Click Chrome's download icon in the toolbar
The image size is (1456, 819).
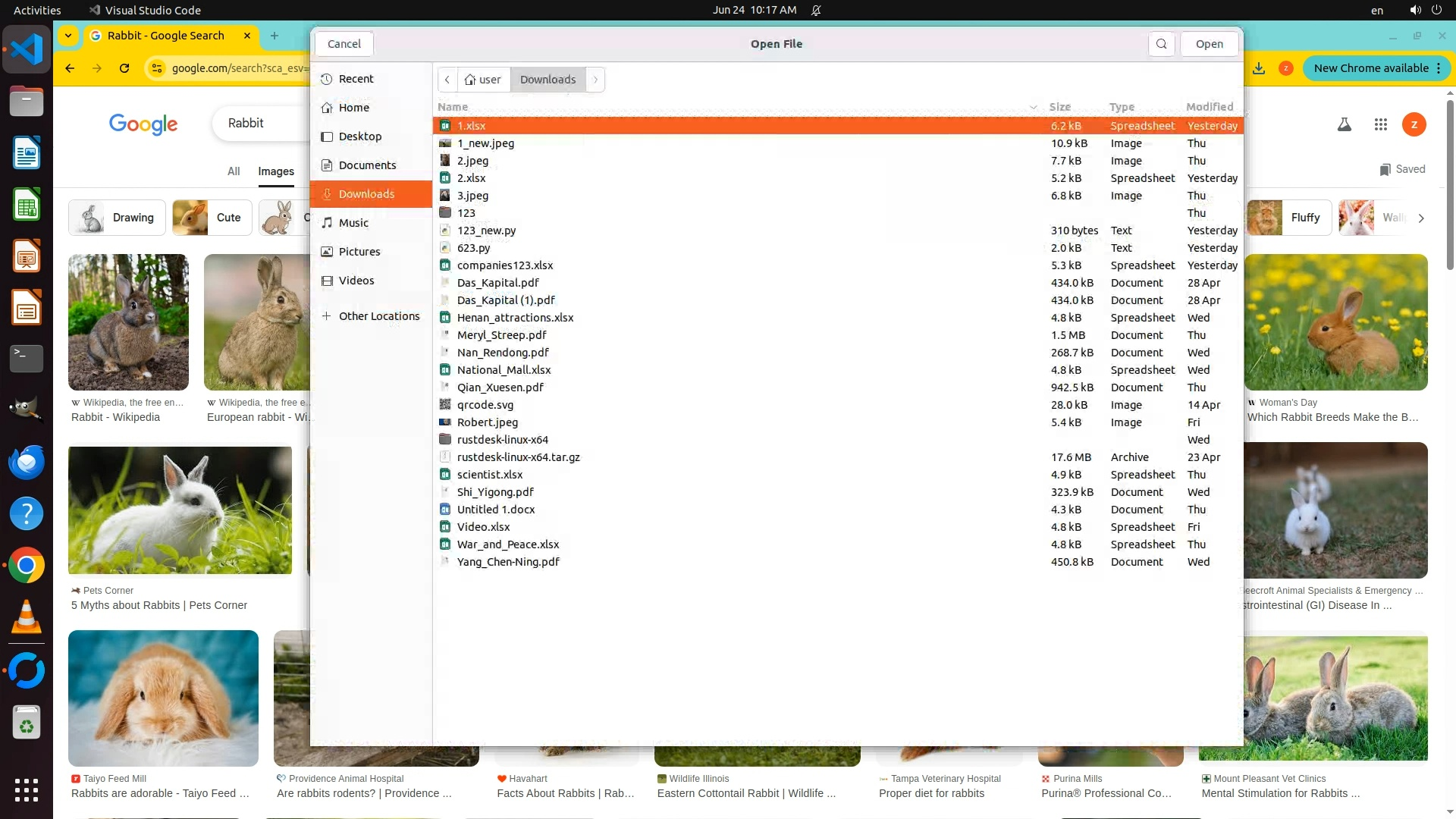coord(1259,68)
